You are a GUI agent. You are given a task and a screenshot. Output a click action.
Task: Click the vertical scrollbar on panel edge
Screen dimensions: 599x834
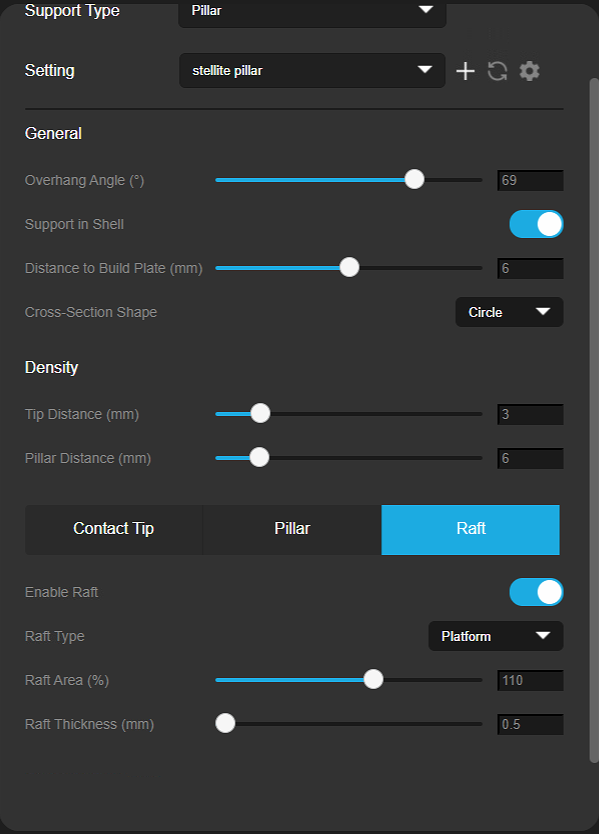click(594, 420)
